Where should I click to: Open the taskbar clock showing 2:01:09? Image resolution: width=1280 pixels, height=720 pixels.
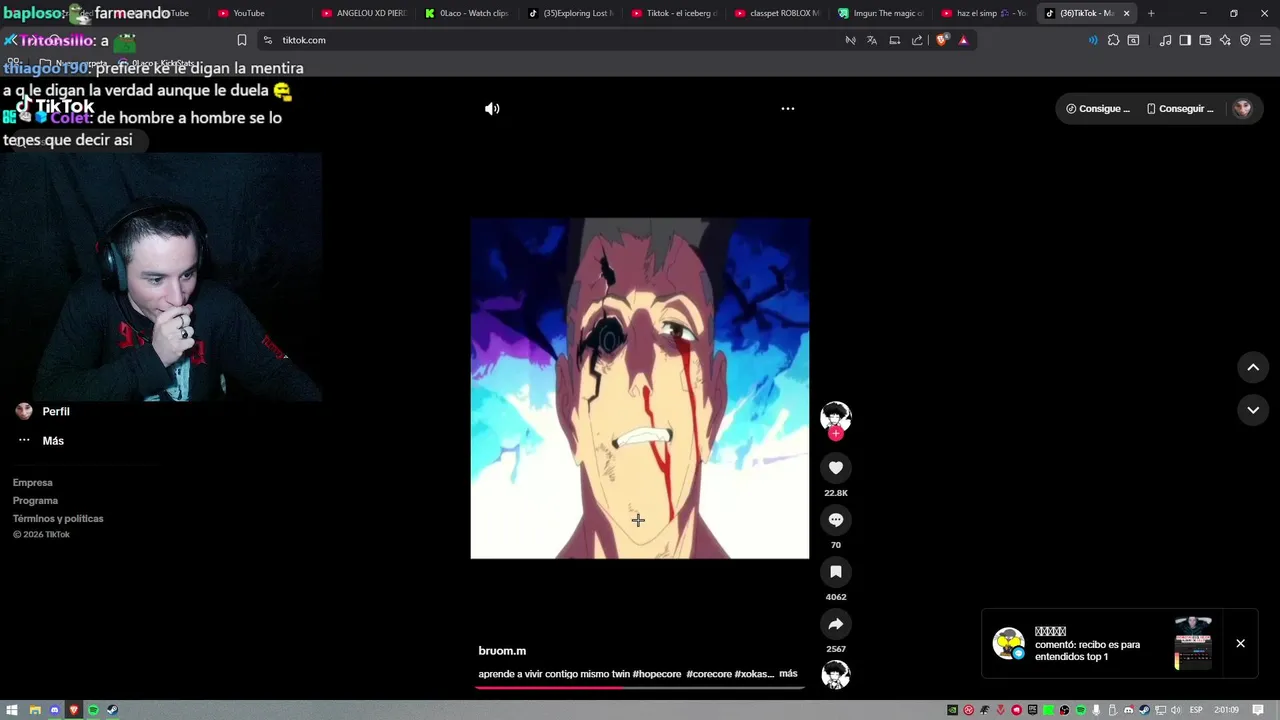pos(1227,710)
